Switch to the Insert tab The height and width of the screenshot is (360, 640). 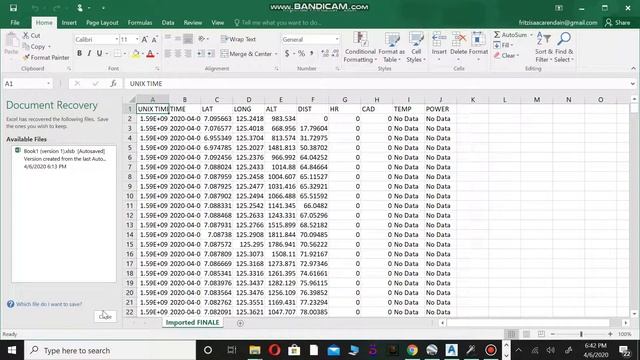(69, 22)
